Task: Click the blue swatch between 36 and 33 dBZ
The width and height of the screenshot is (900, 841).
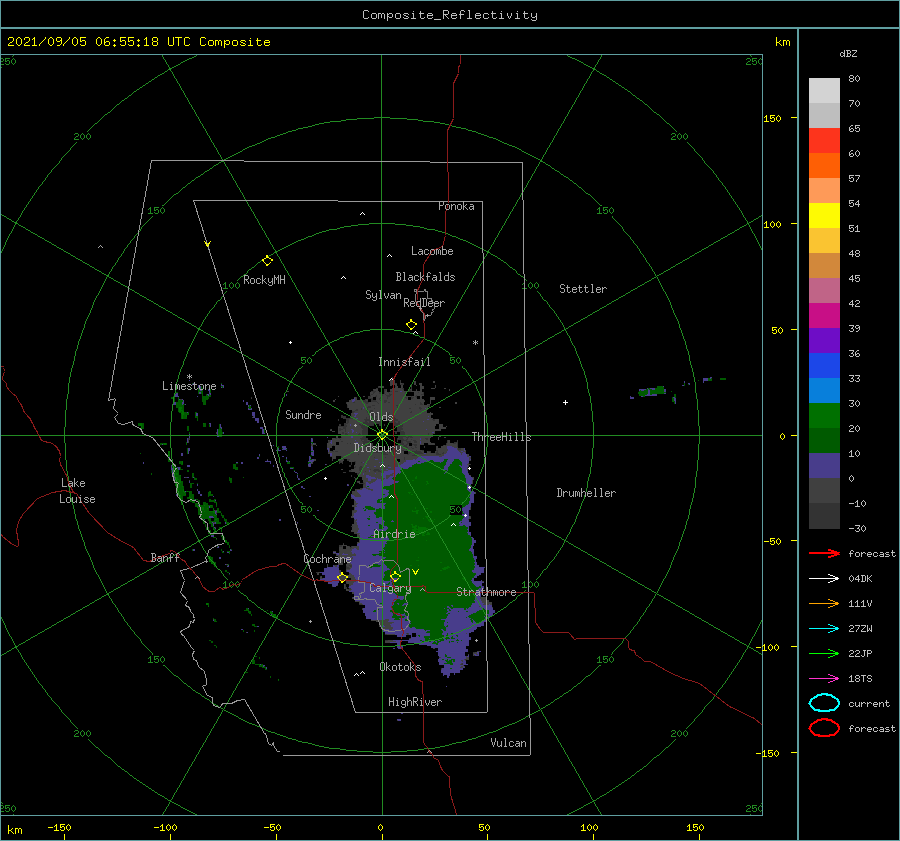Action: (x=824, y=366)
